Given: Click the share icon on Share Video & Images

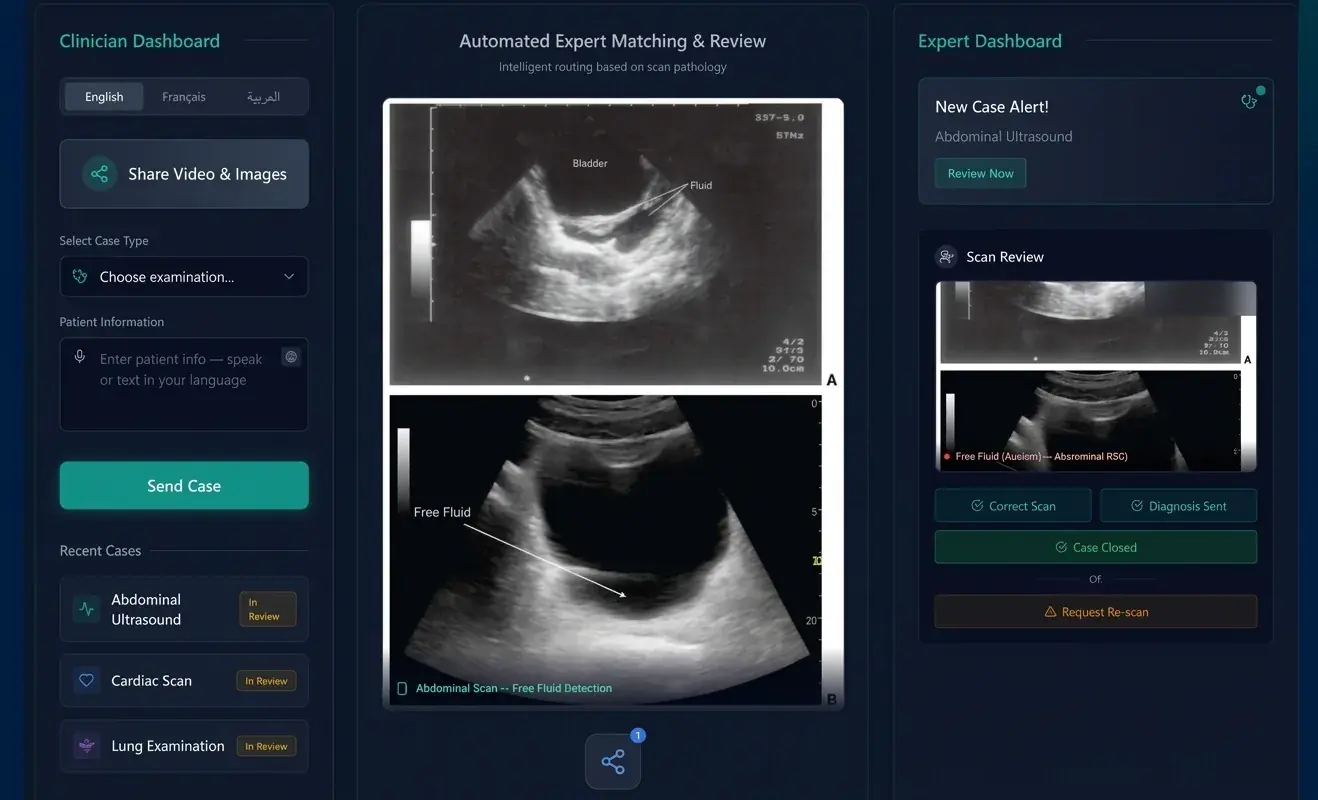Looking at the screenshot, I should tap(99, 173).
